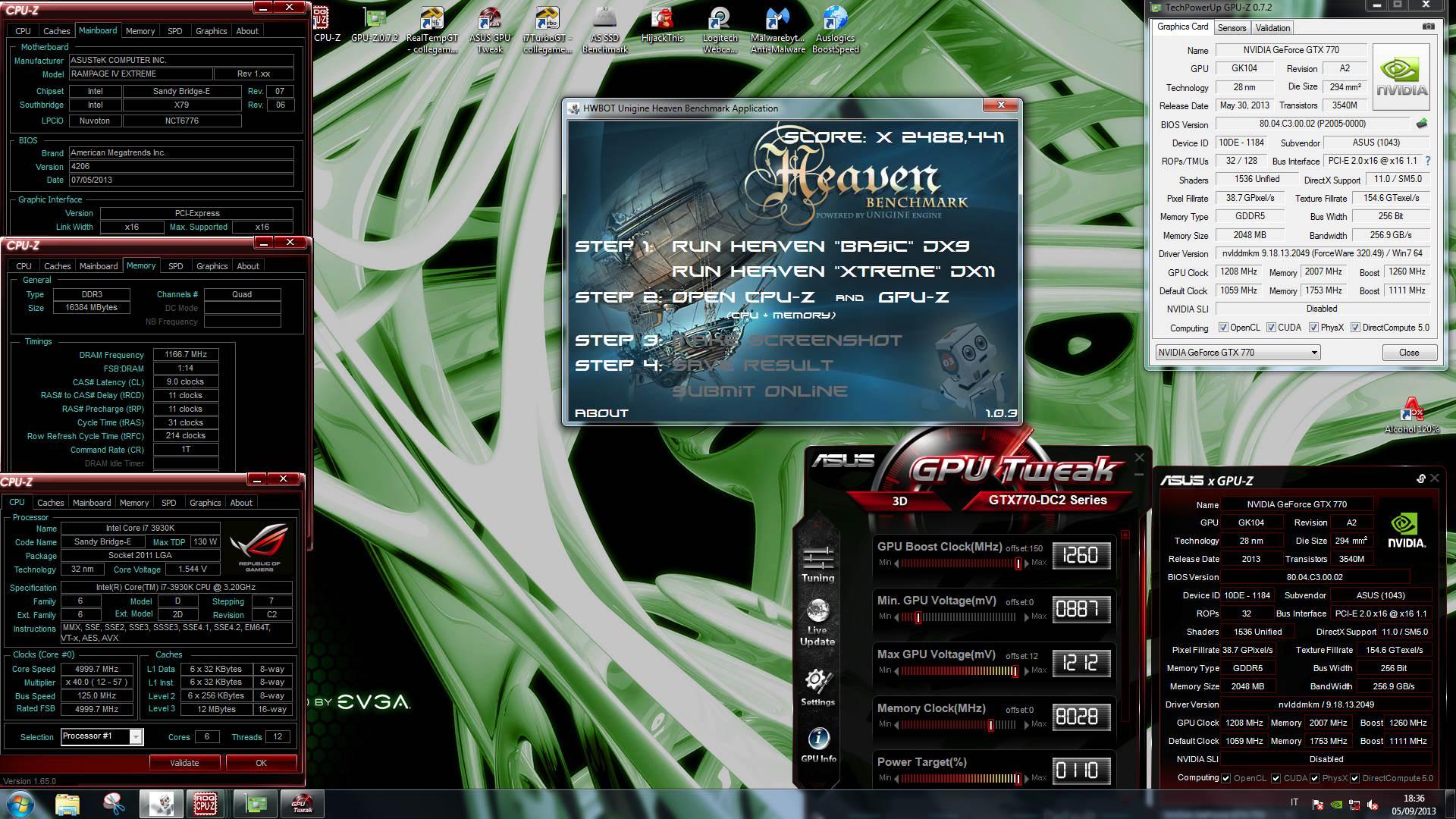This screenshot has width=1456, height=819.
Task: Select the 3D tab in GPU Tweak
Action: coord(900,500)
